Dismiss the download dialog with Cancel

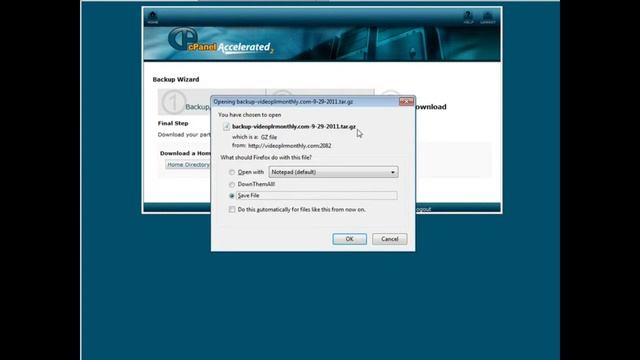[x=389, y=239]
